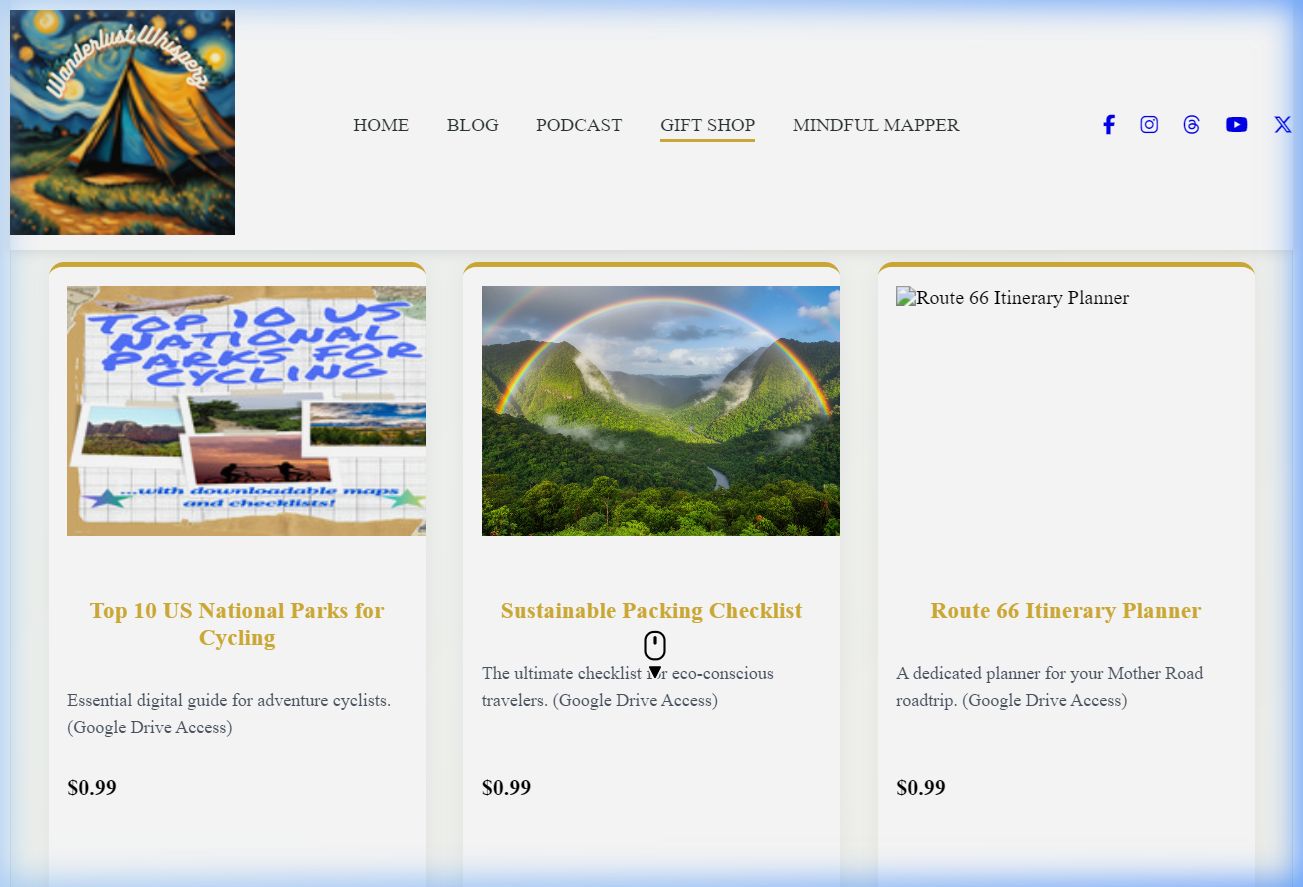Open Route 66 Itinerary Planner title link
Screen dimensions: 1303x887
[x=1066, y=611]
